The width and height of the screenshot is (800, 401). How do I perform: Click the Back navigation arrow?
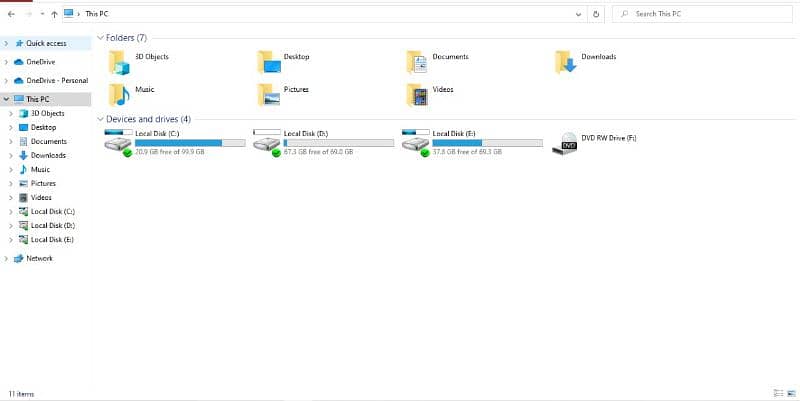(x=10, y=14)
